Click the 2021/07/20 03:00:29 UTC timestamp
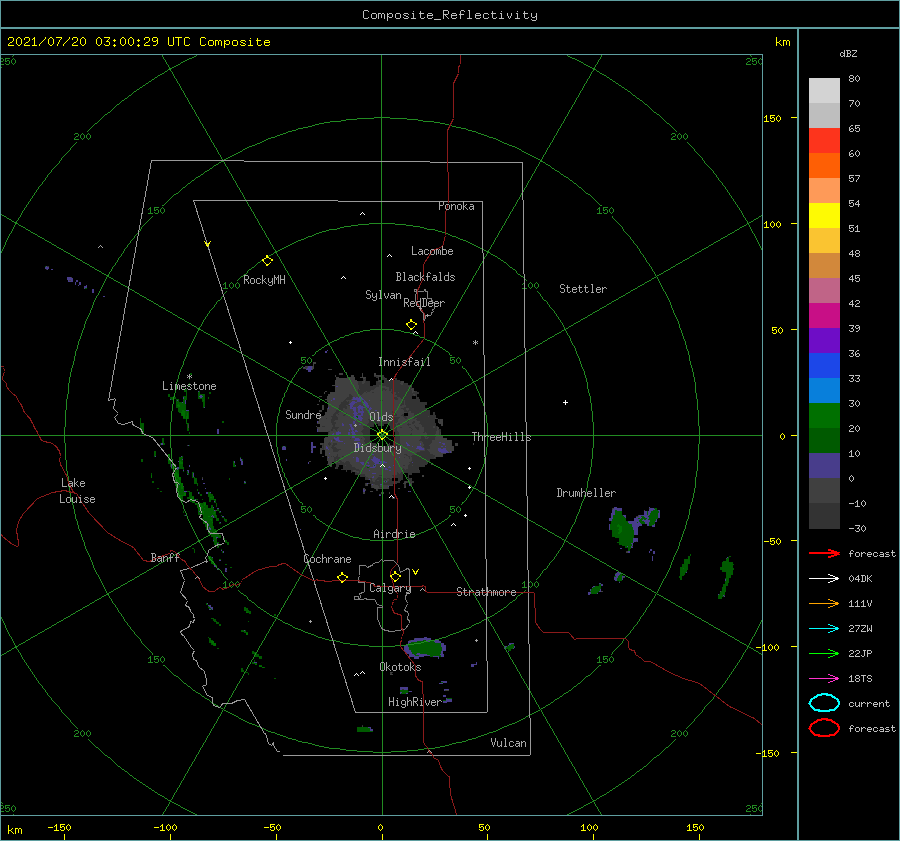The height and width of the screenshot is (841, 900). point(99,42)
